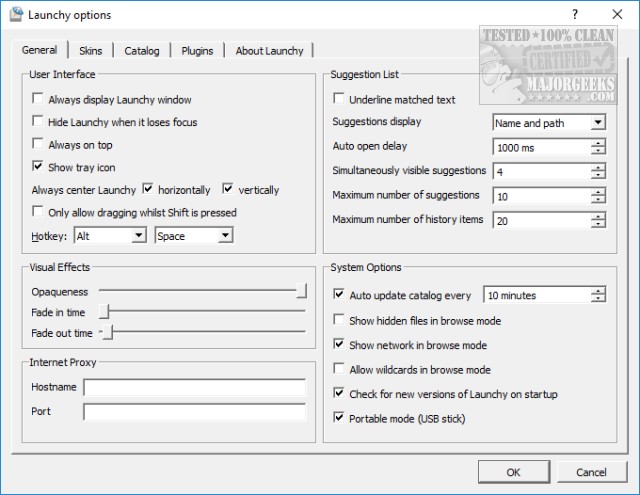Image resolution: width=640 pixels, height=495 pixels.
Task: Increase maximum number of suggestions
Action: click(x=598, y=192)
